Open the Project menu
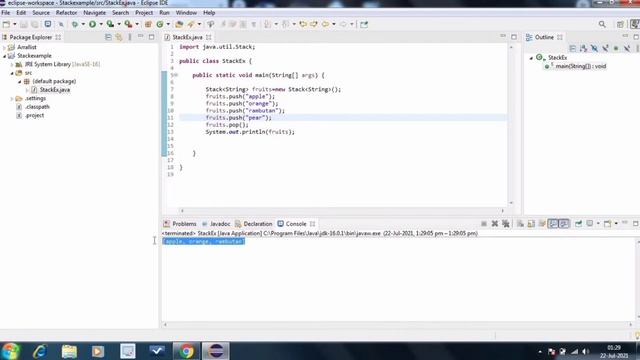Screen dimensions: 640x360 [144, 13]
